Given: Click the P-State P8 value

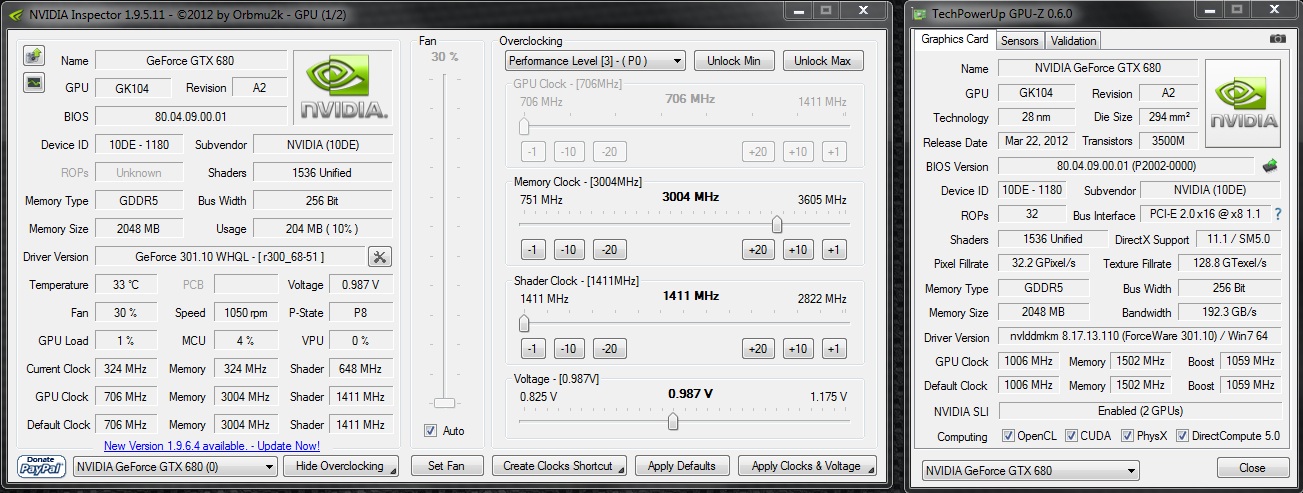Looking at the screenshot, I should [360, 313].
